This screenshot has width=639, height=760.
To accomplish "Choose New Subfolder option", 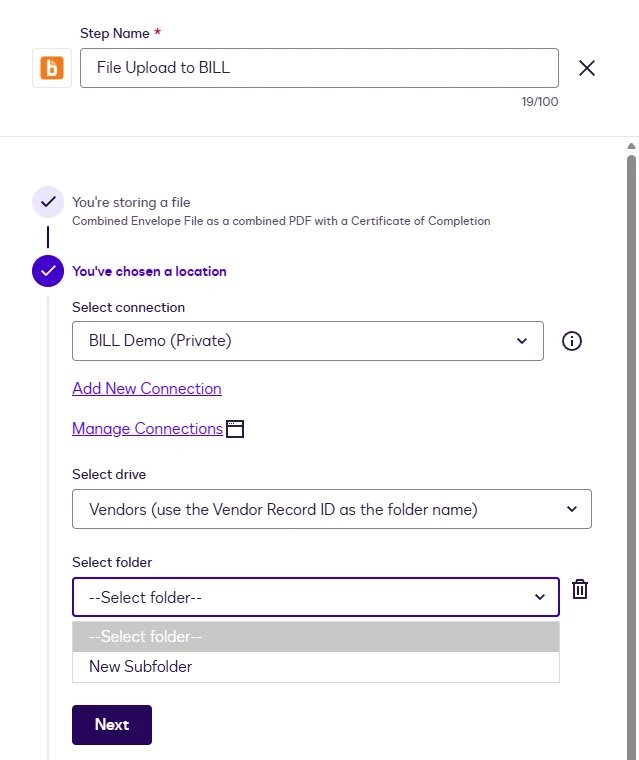I will point(316,666).
